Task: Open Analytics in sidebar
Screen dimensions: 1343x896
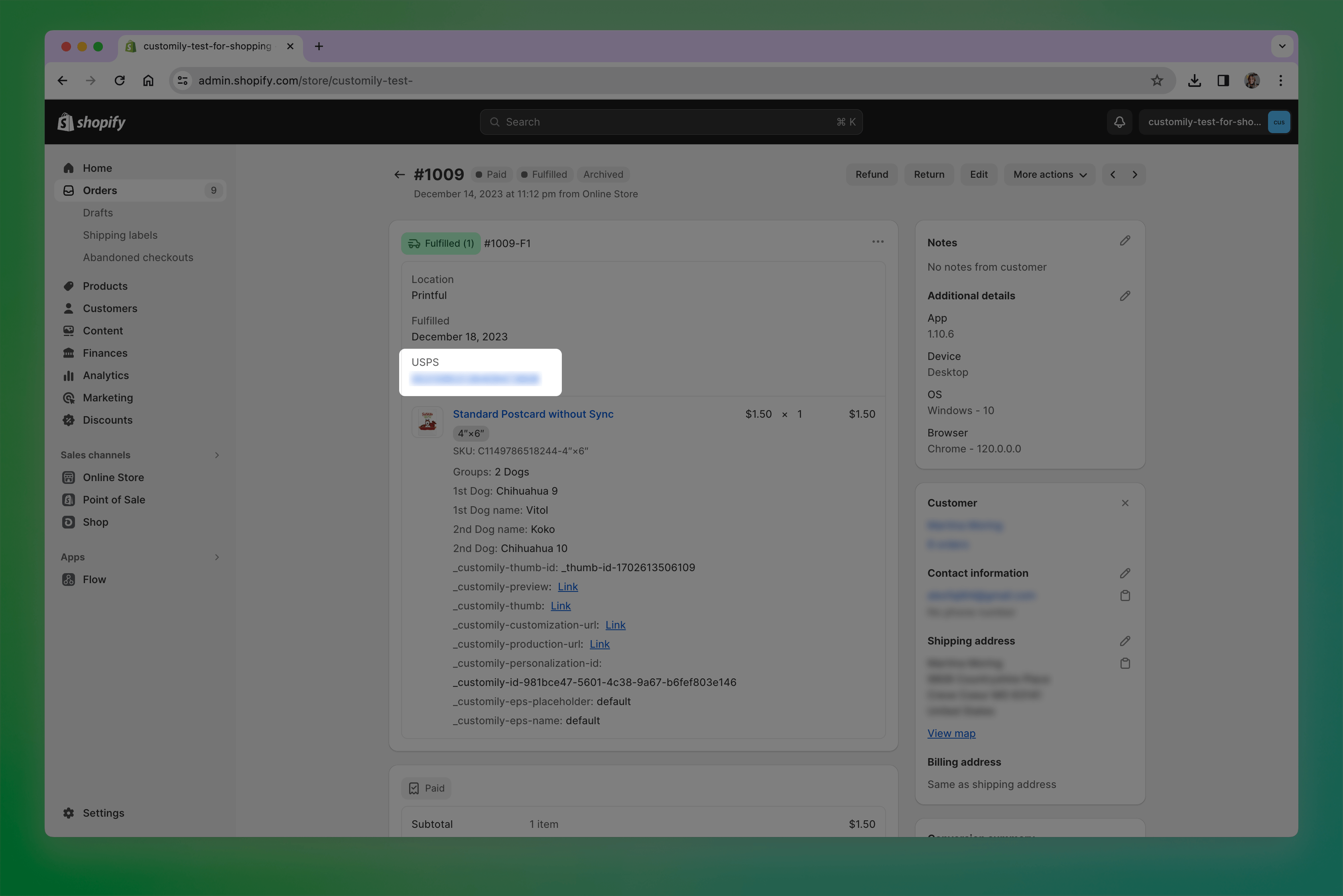Action: (x=106, y=375)
